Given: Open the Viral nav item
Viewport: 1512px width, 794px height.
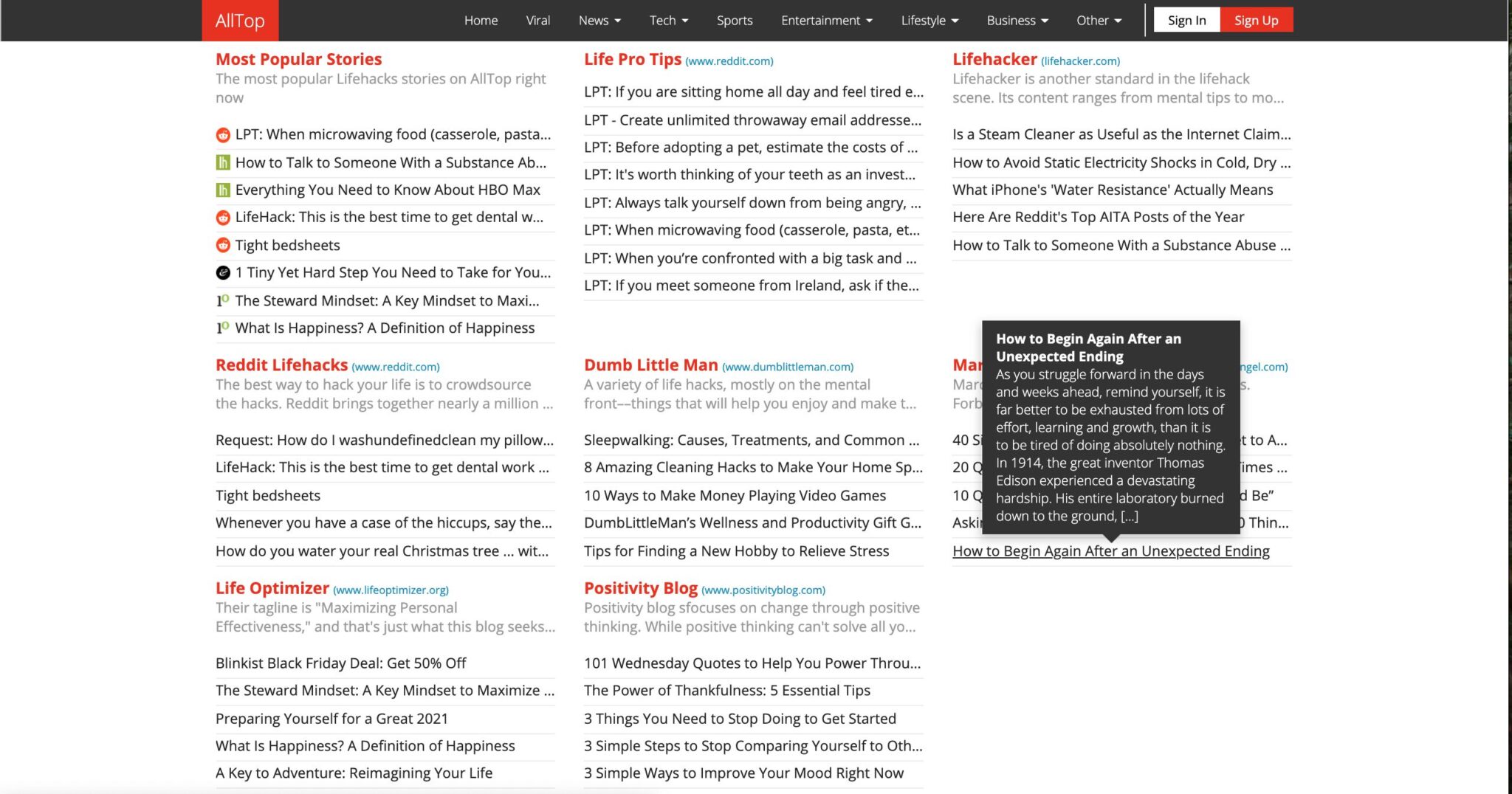Looking at the screenshot, I should [538, 21].
